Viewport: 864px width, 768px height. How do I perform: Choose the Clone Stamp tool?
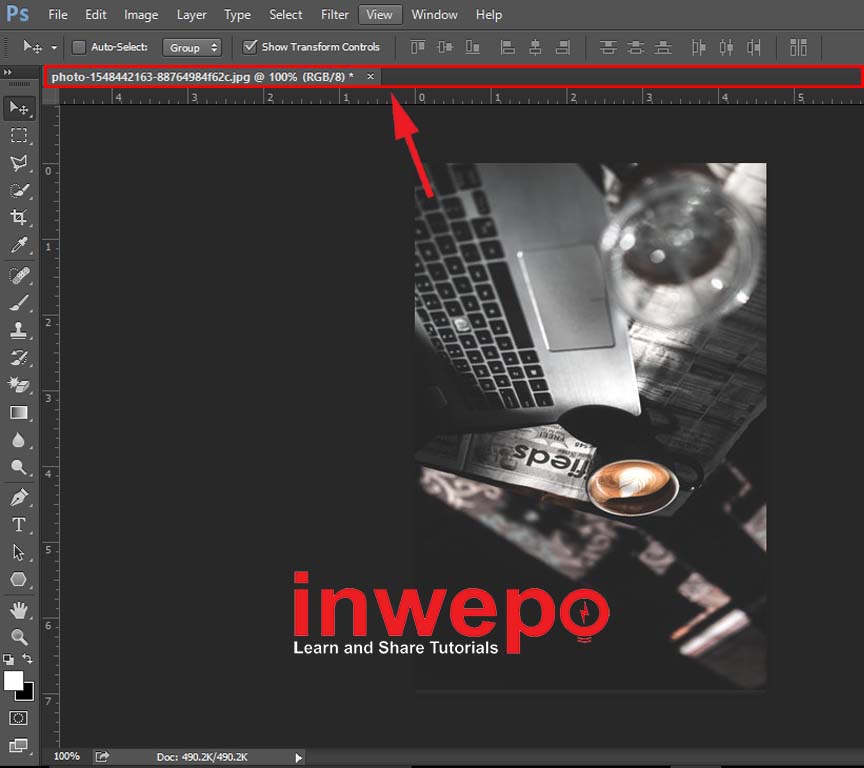click(18, 330)
